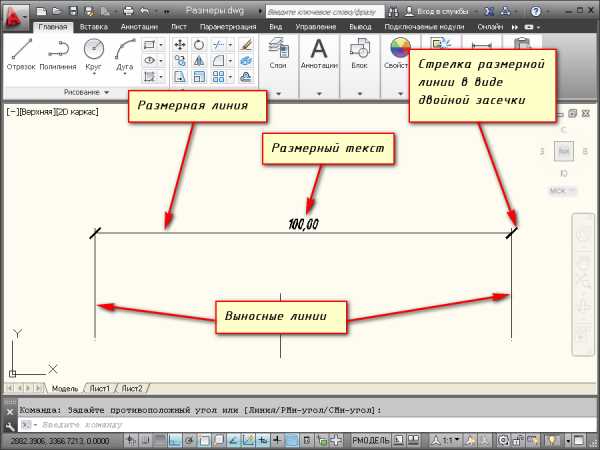The height and width of the screenshot is (450, 600).
Task: Toggle Object Snap in status bar
Action: coord(204,440)
